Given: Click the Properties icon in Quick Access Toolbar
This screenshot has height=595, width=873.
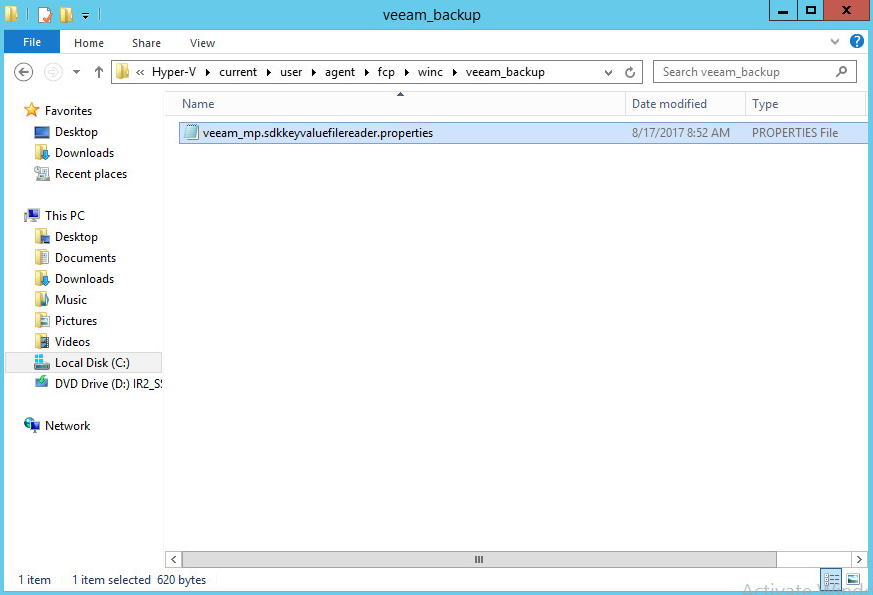Looking at the screenshot, I should pos(45,15).
